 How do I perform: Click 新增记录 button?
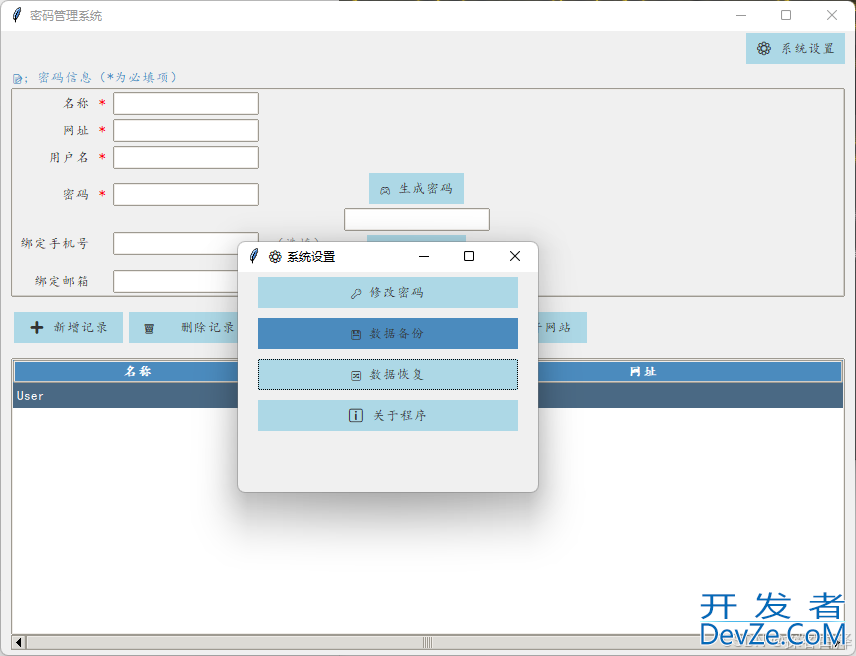point(68,327)
